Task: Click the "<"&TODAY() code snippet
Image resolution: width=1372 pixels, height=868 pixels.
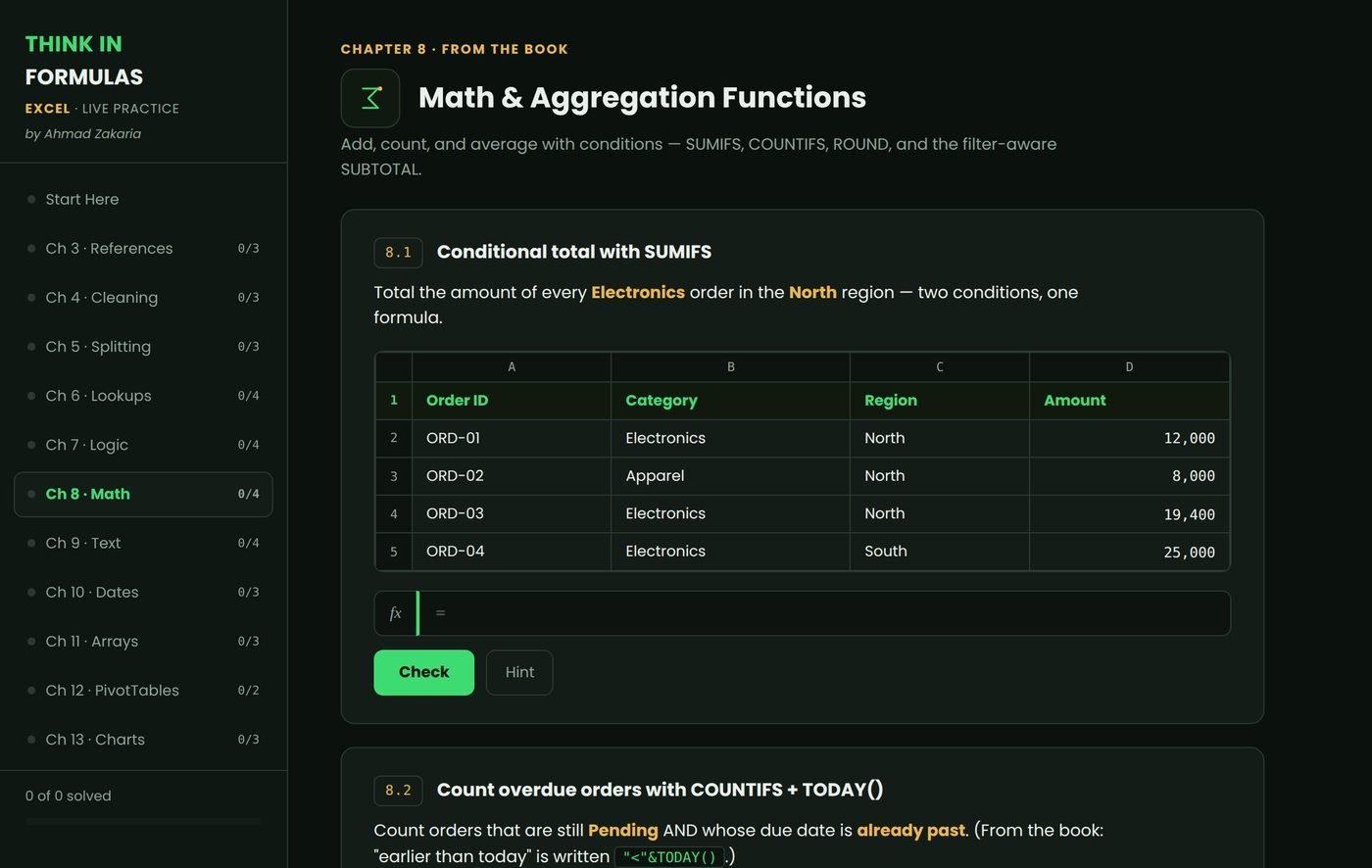Action: pyautogui.click(x=669, y=857)
